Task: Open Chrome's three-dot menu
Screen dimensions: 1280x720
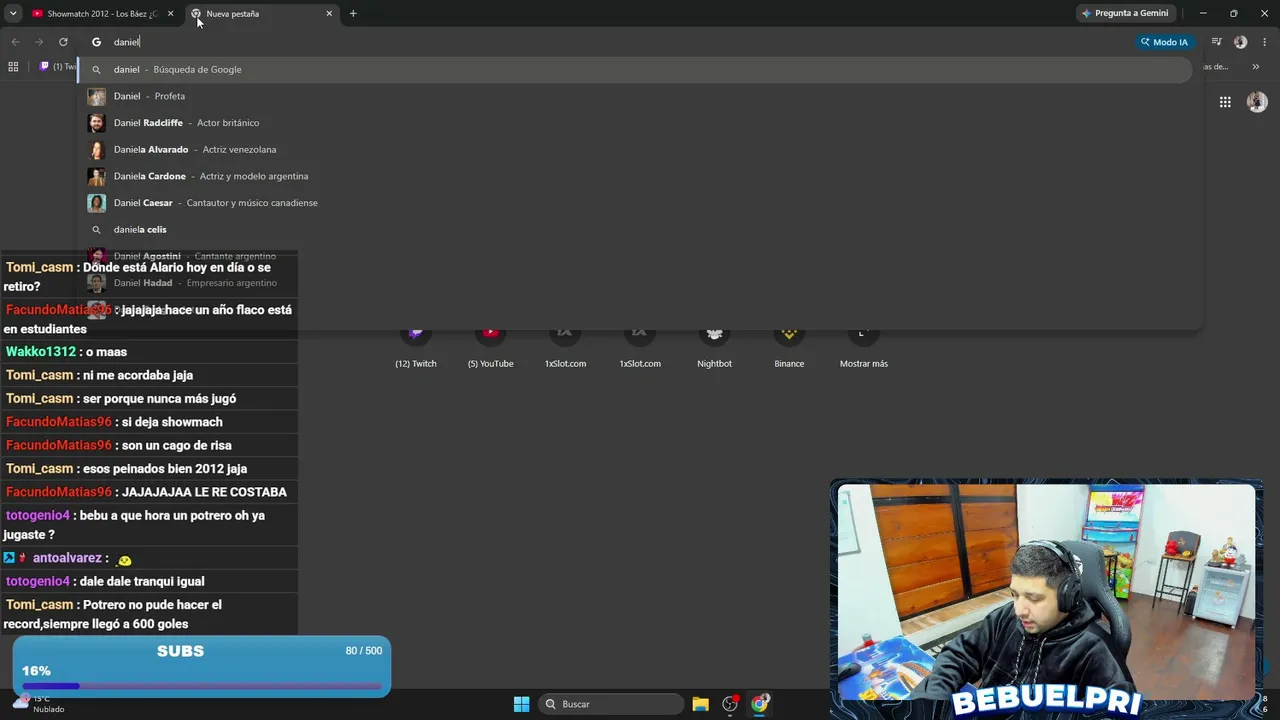Action: click(1265, 42)
